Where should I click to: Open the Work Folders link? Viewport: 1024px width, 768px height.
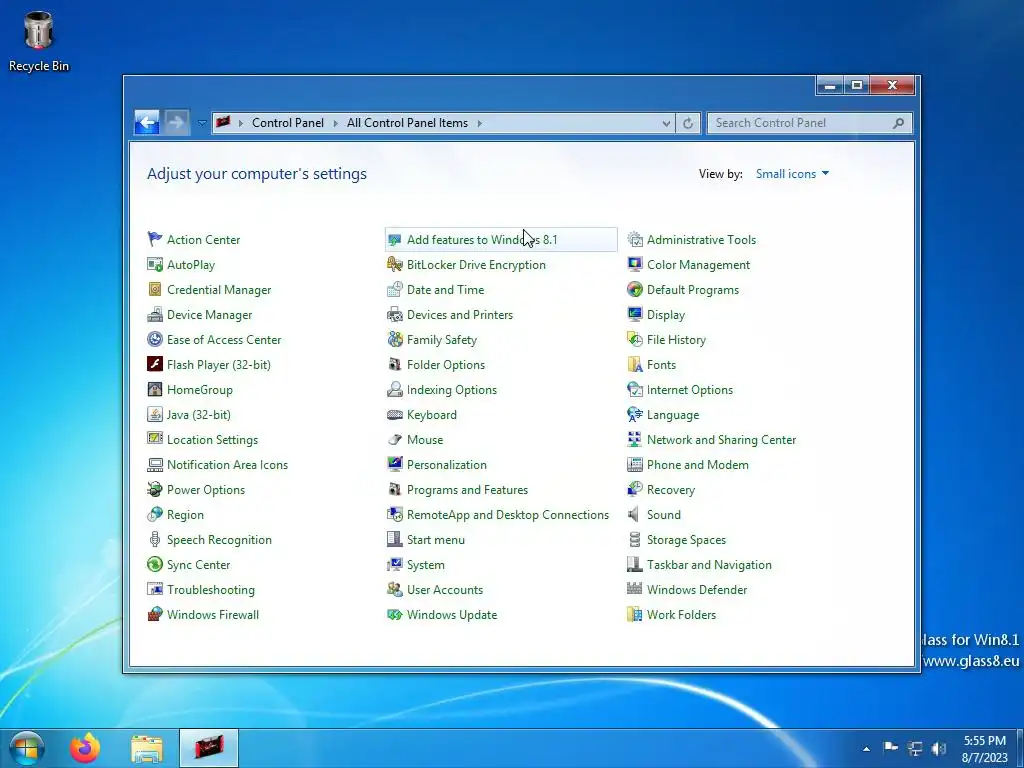[x=681, y=615]
